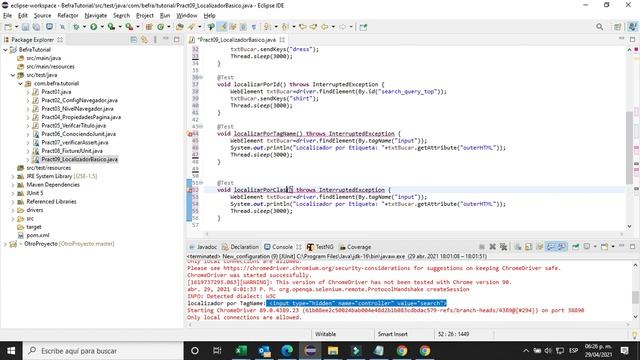Click the Windows Start button
Screen dimensions: 640x360
(x=11, y=351)
